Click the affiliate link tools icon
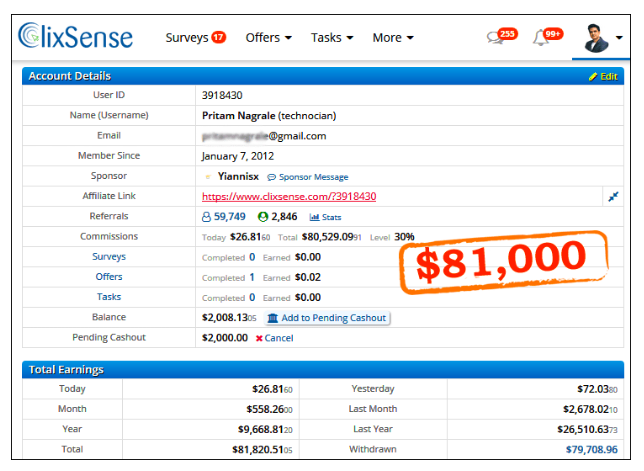This screenshot has height=471, width=644. (x=613, y=196)
